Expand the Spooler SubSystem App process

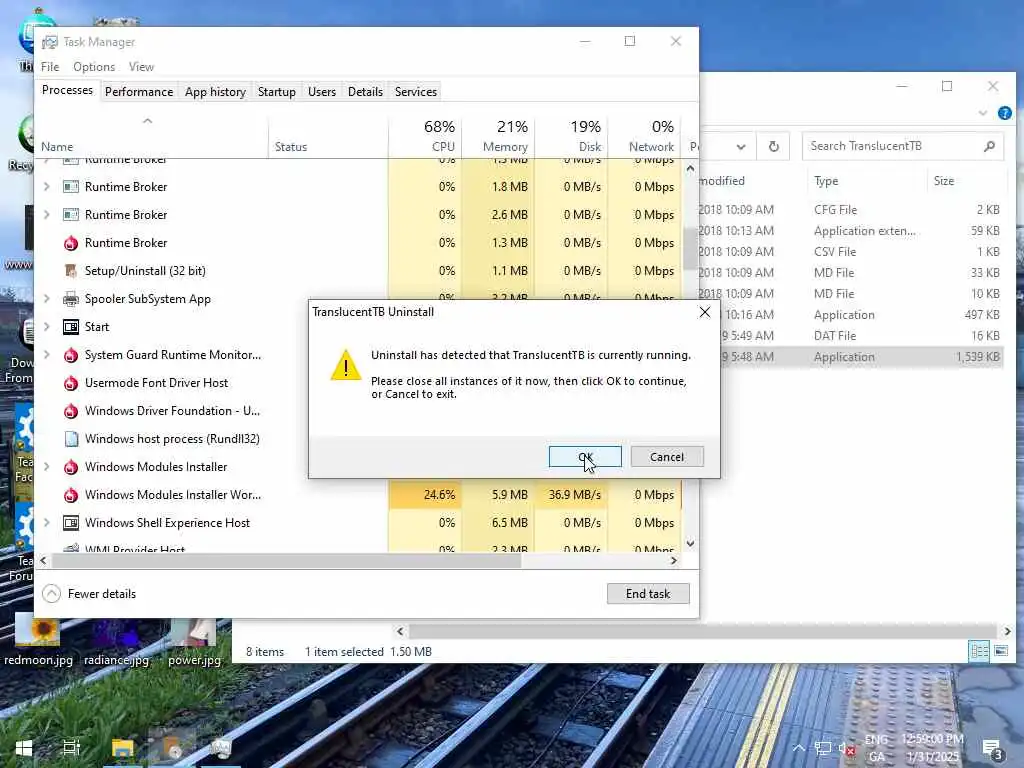click(x=46, y=298)
